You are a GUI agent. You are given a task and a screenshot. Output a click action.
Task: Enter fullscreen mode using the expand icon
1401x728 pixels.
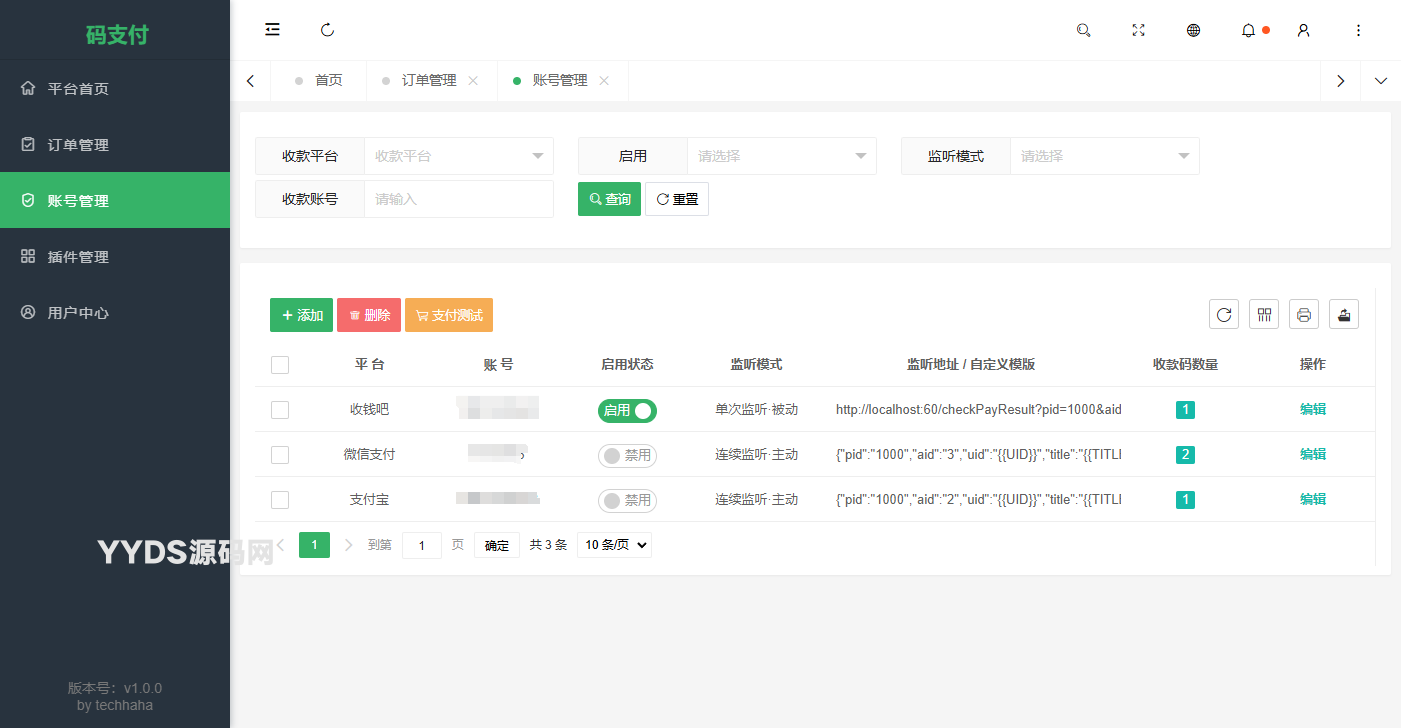tap(1138, 30)
